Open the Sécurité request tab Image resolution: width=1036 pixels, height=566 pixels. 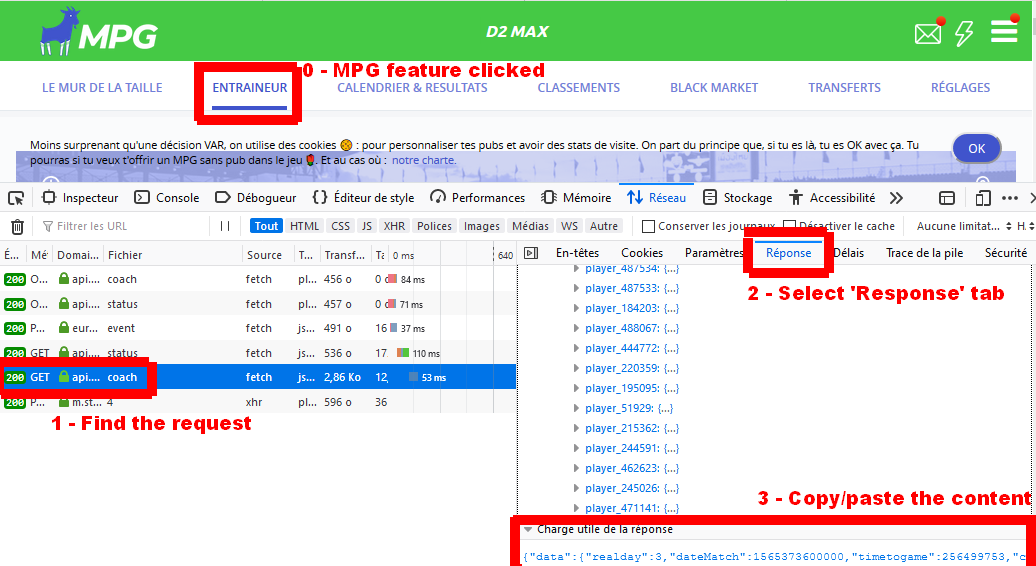coord(1006,253)
